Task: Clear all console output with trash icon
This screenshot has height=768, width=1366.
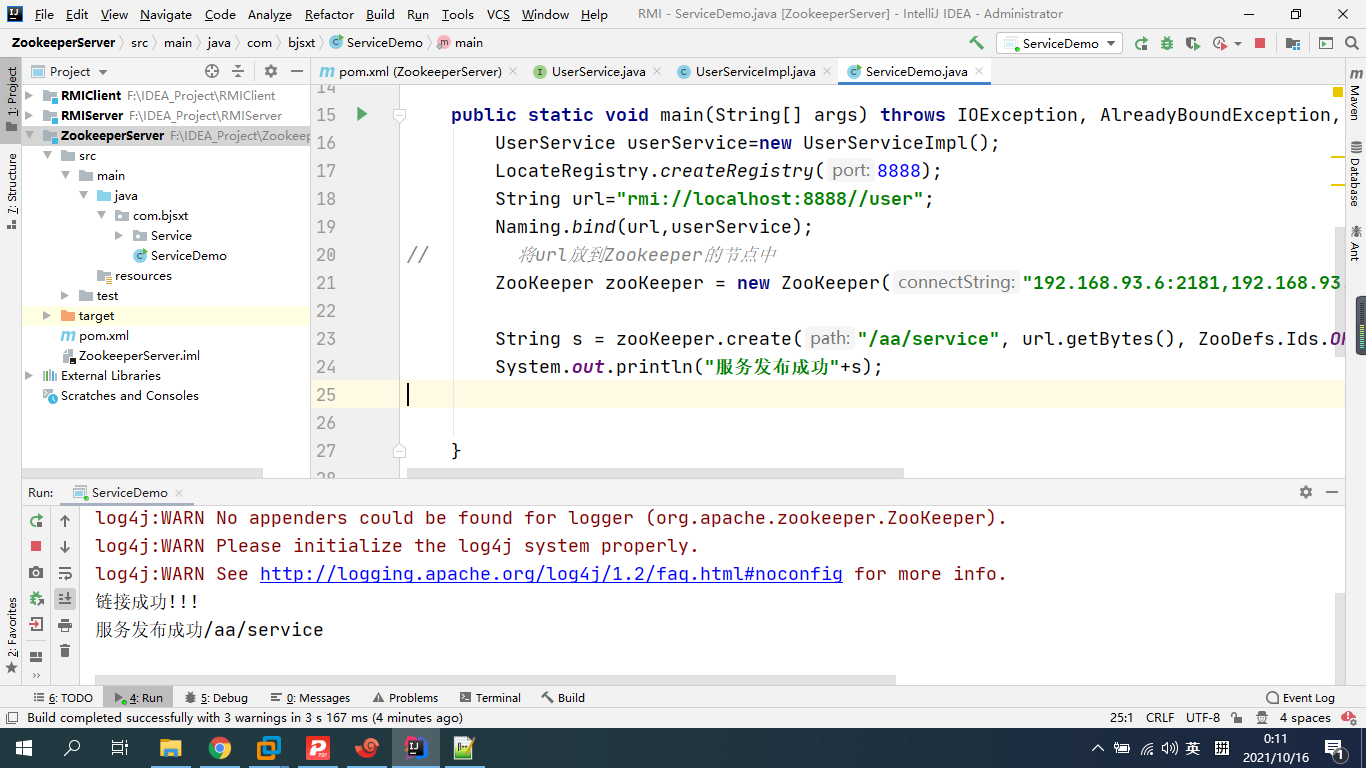Action: [65, 651]
